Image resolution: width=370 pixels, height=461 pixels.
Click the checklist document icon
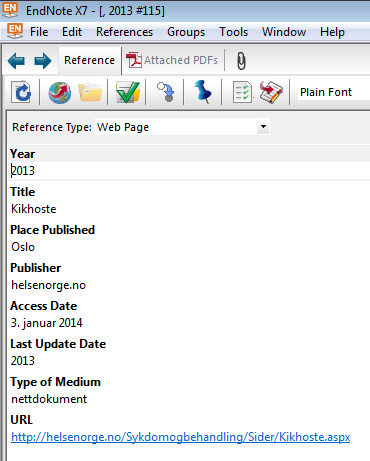click(242, 92)
